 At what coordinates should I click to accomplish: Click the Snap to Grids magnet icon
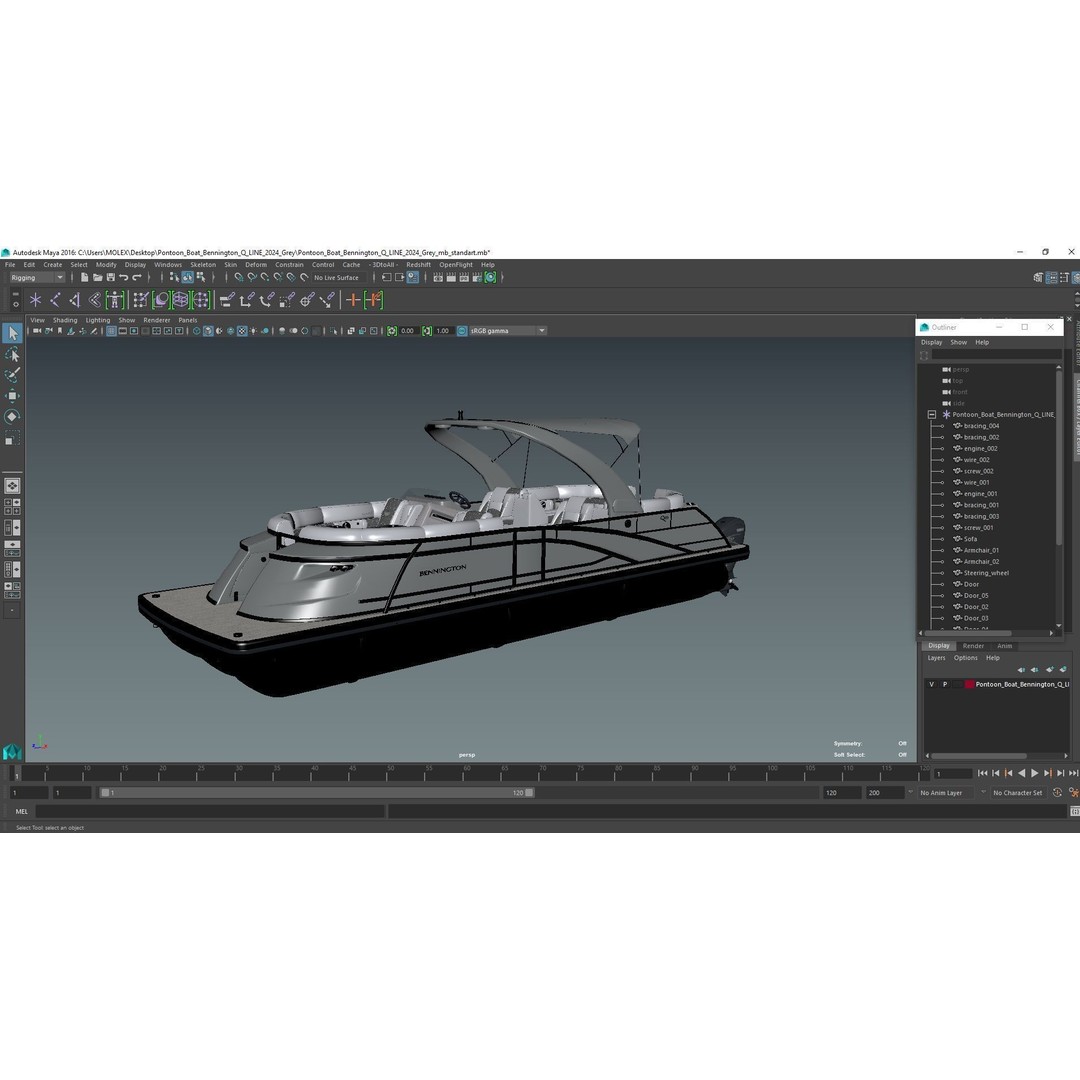tap(238, 278)
